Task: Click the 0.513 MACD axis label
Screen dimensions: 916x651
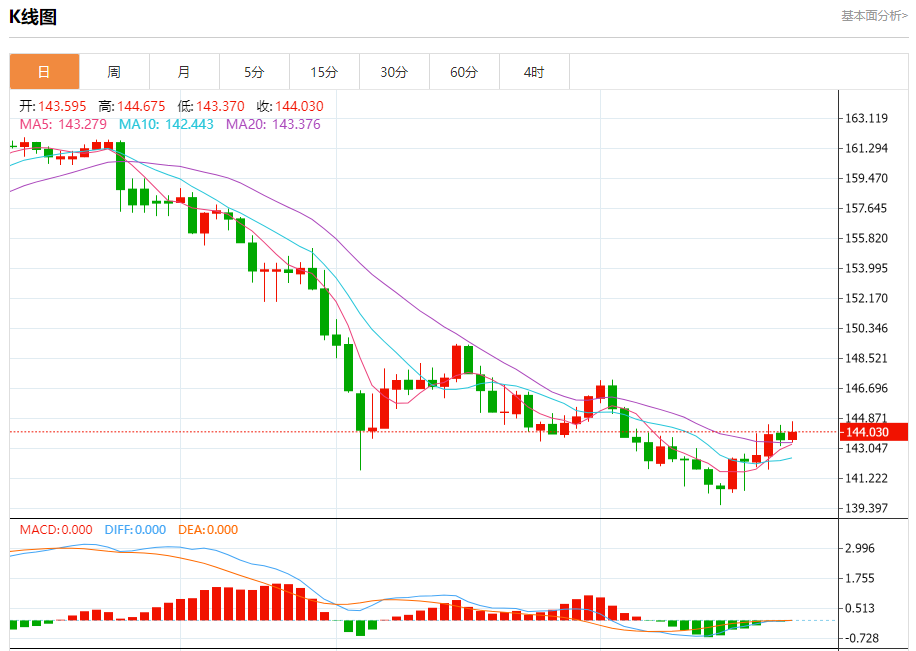Action: [x=860, y=608]
